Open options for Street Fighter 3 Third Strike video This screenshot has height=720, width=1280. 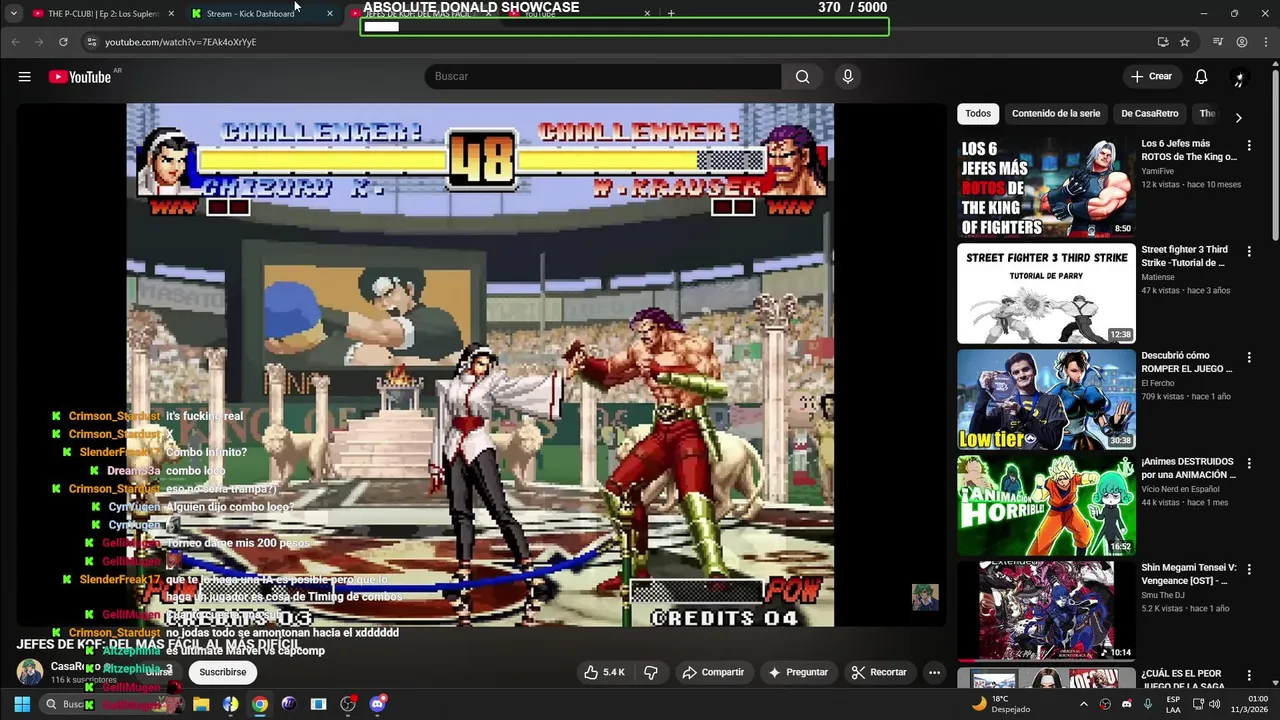(1248, 252)
